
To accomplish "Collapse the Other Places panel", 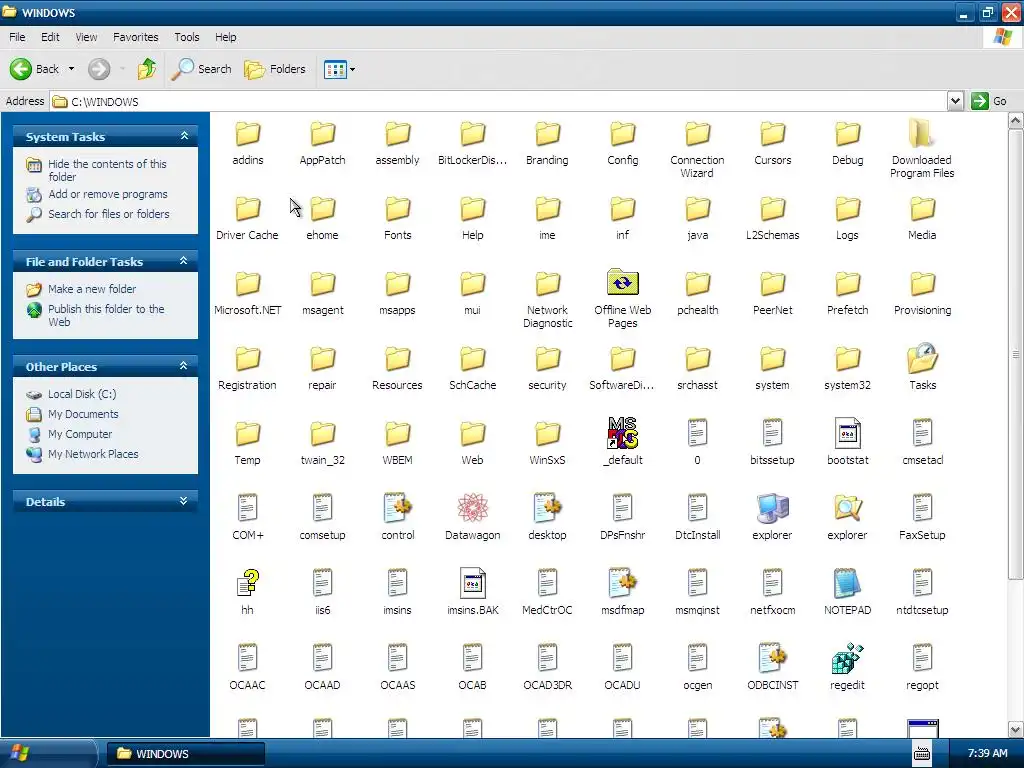I will [184, 366].
